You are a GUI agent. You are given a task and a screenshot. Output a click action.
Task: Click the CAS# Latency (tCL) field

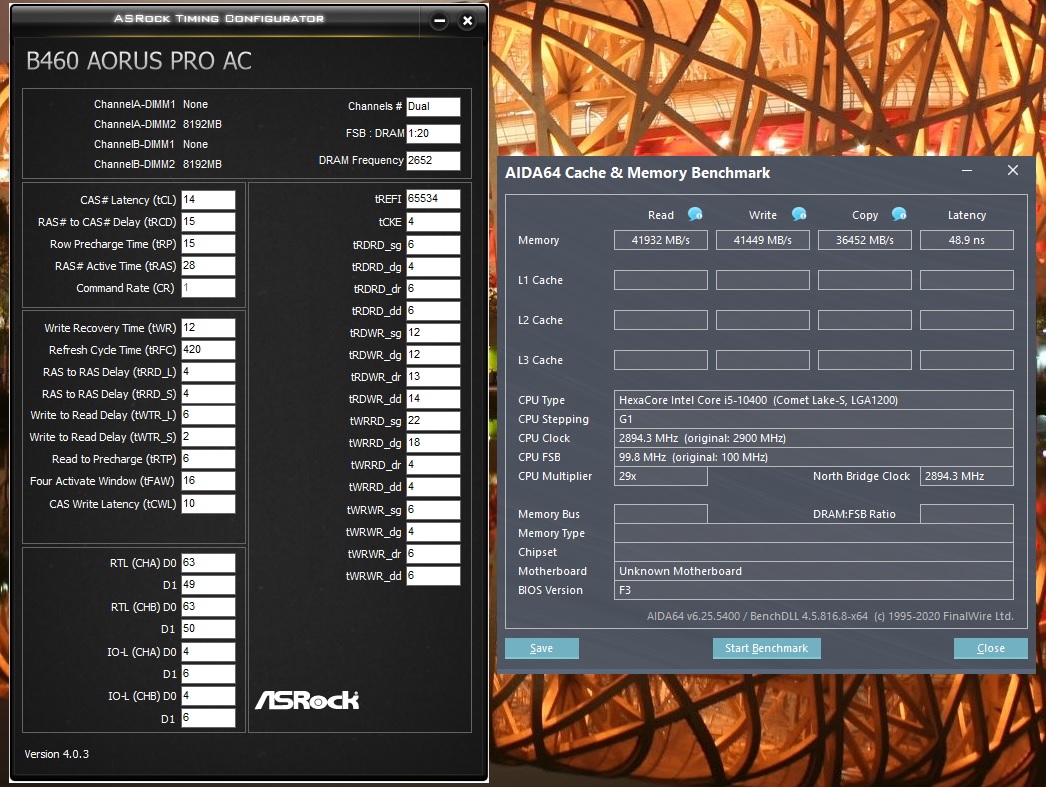point(208,200)
